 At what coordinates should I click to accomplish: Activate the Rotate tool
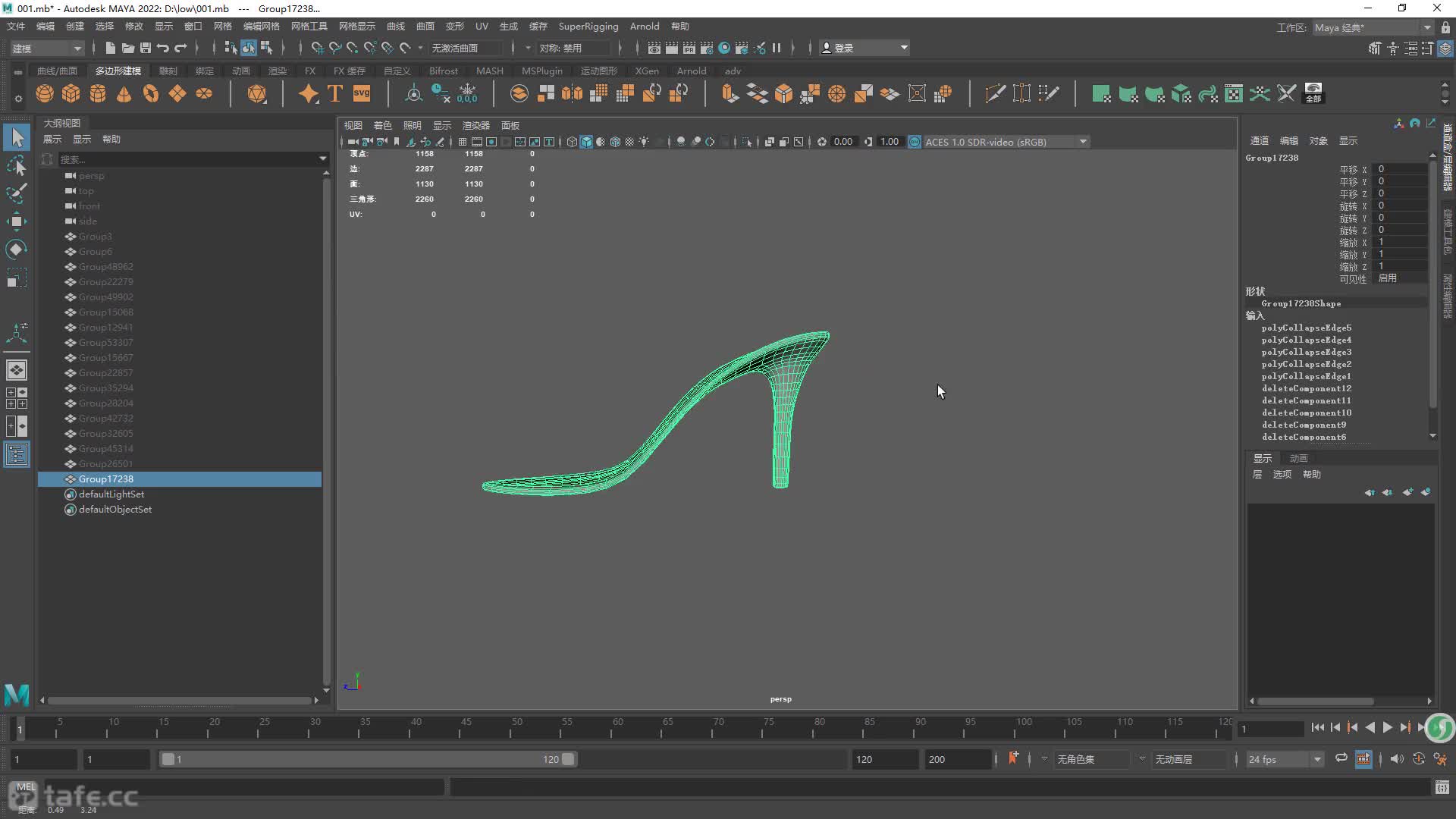[x=17, y=249]
